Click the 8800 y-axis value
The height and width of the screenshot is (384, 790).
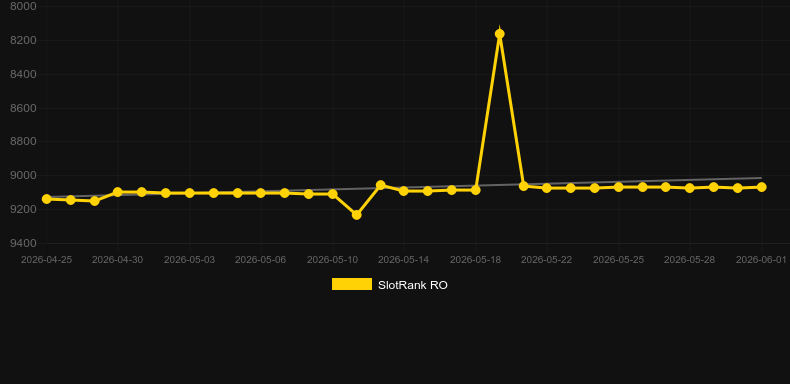point(23,142)
